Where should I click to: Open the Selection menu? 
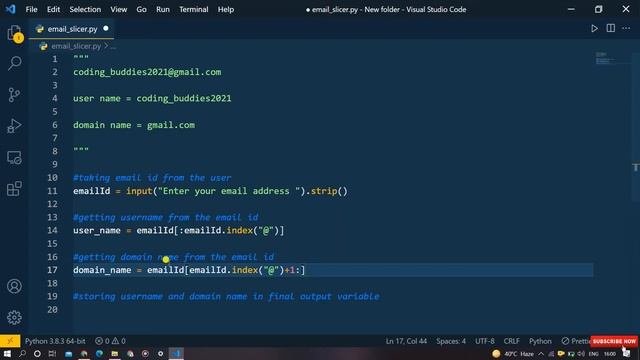(x=85, y=9)
